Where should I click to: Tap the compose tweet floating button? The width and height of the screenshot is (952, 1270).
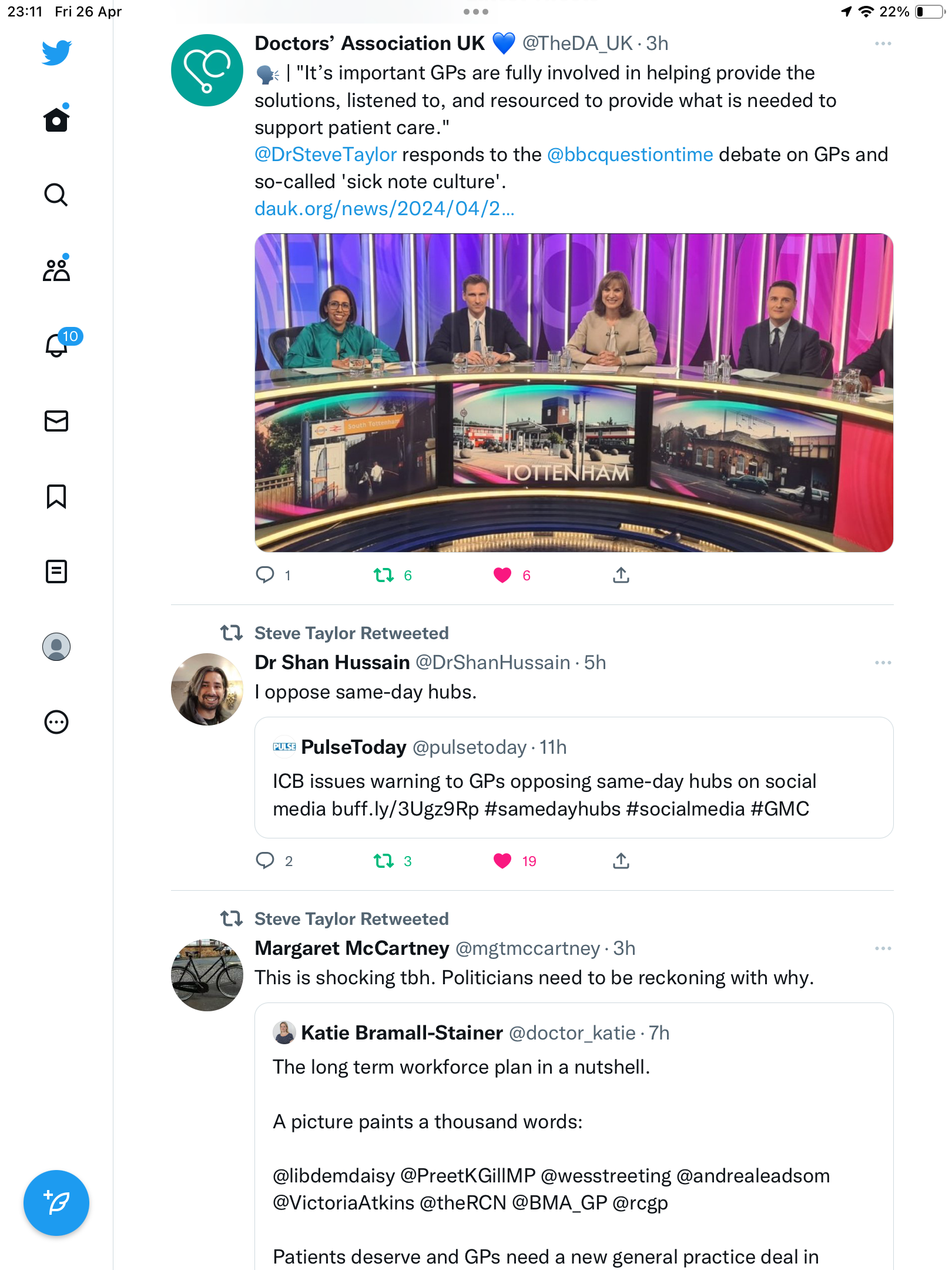[56, 1203]
